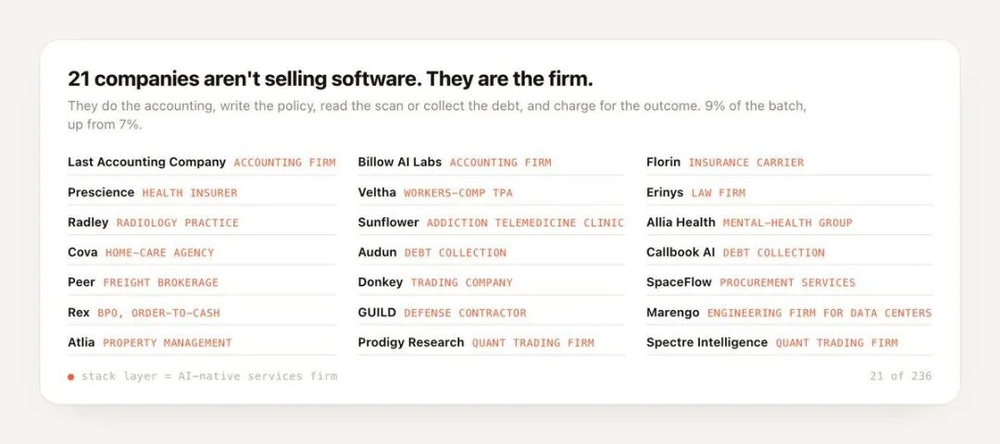Select Veltha workers-comp TPA entry
The image size is (1000, 444).
pyautogui.click(x=491, y=192)
